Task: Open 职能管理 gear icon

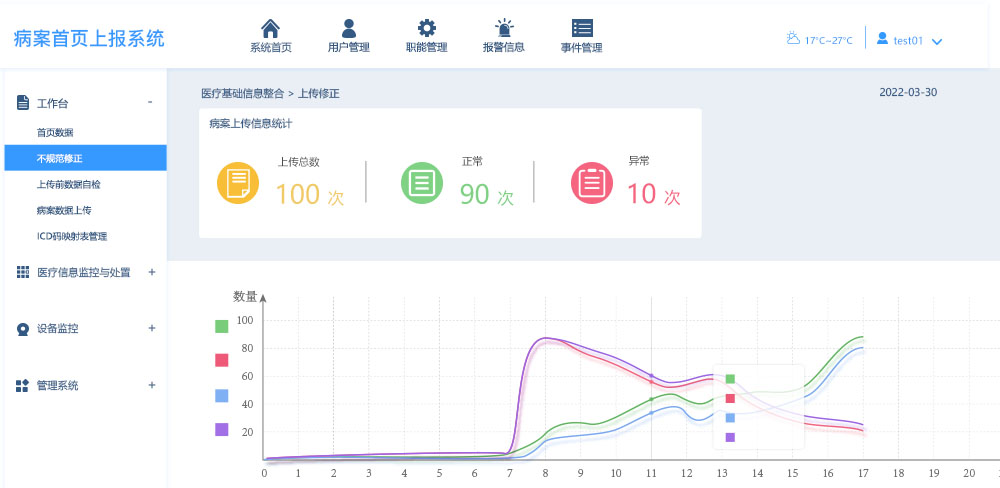Action: tap(426, 28)
